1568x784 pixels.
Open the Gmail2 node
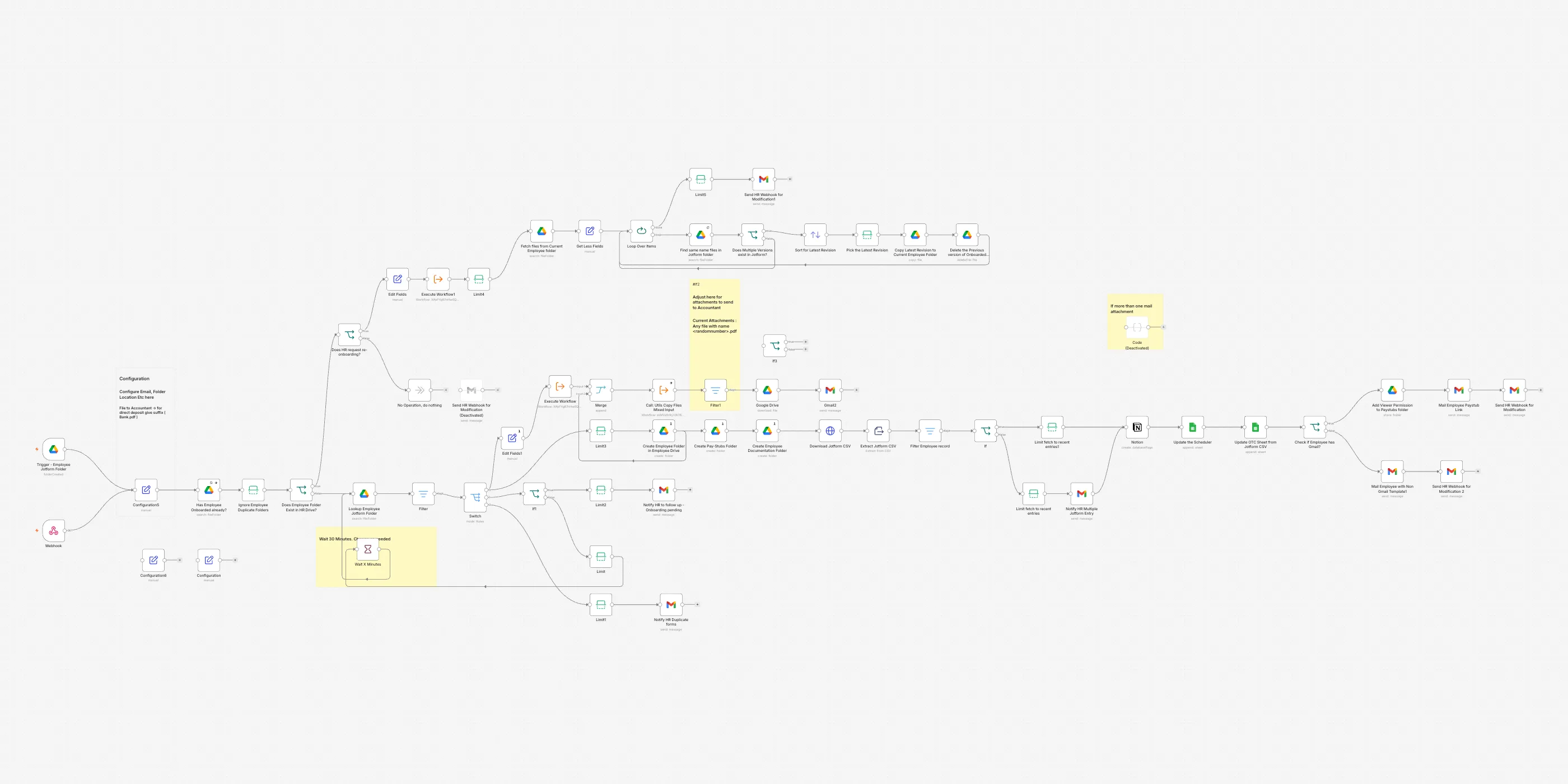click(x=830, y=390)
